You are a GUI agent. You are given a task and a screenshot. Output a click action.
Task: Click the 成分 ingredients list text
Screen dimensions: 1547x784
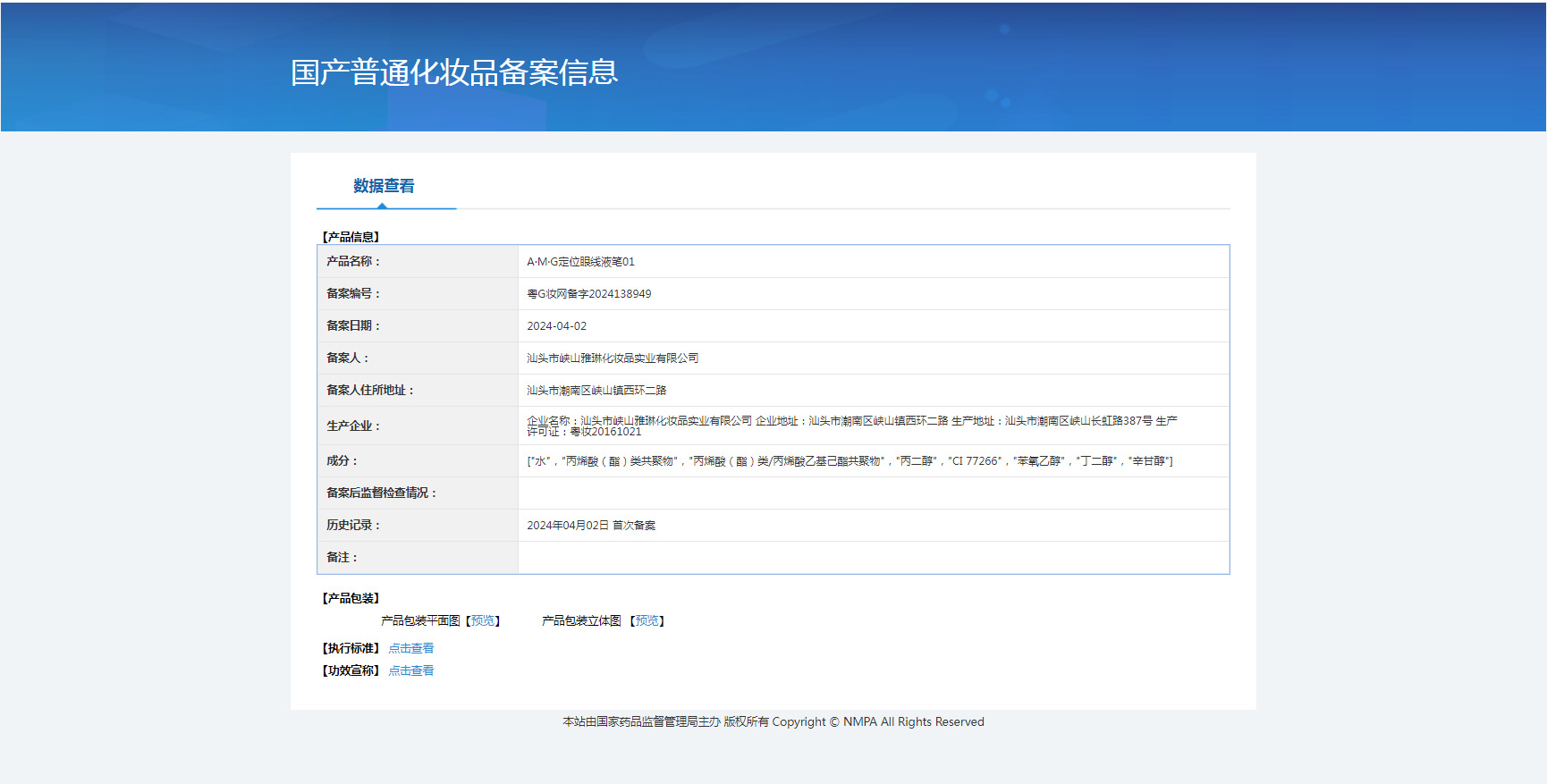pyautogui.click(x=850, y=461)
